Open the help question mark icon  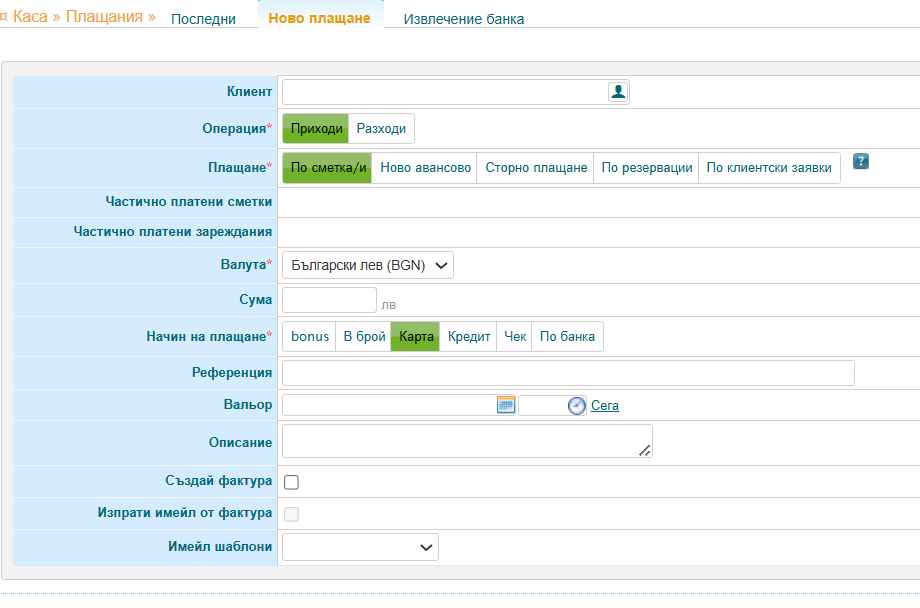[x=860, y=162]
